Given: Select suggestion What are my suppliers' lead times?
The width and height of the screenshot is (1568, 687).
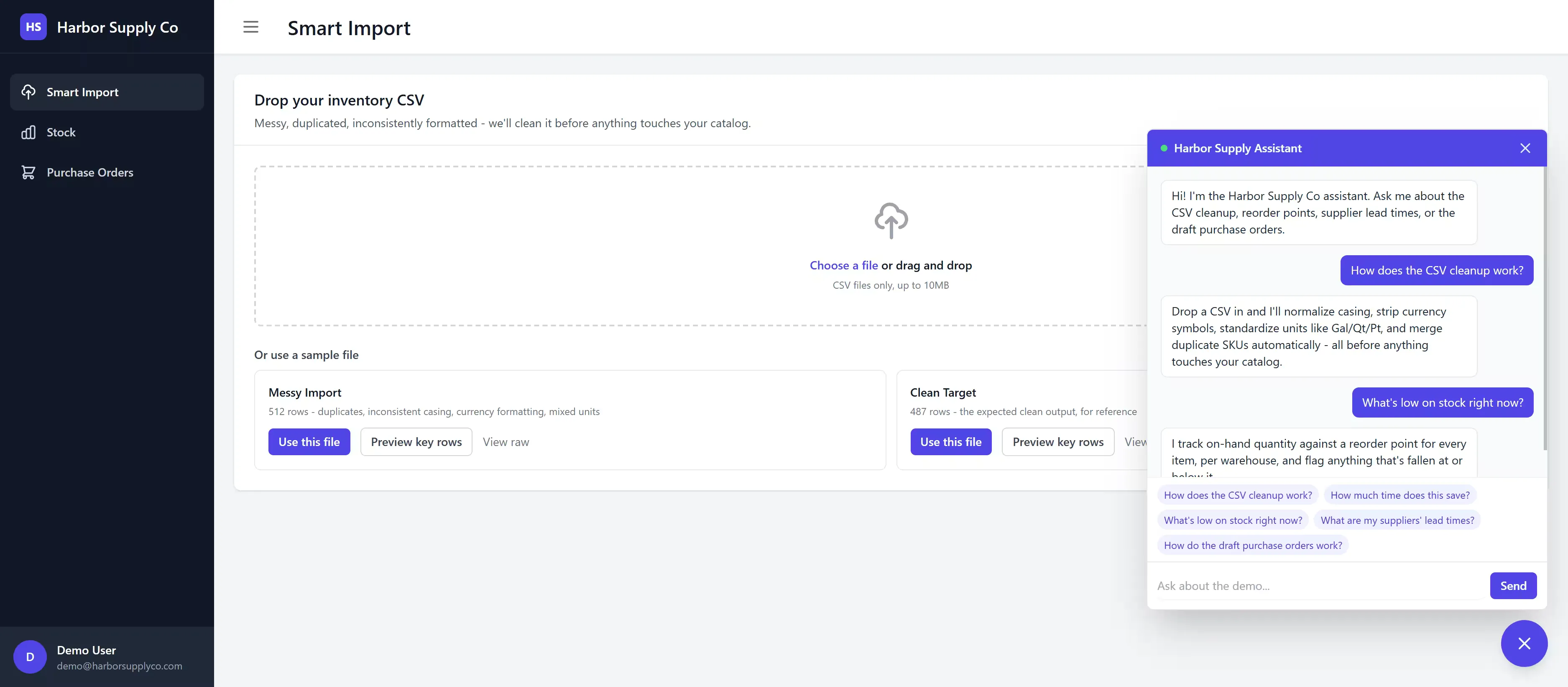Looking at the screenshot, I should pos(1397,520).
